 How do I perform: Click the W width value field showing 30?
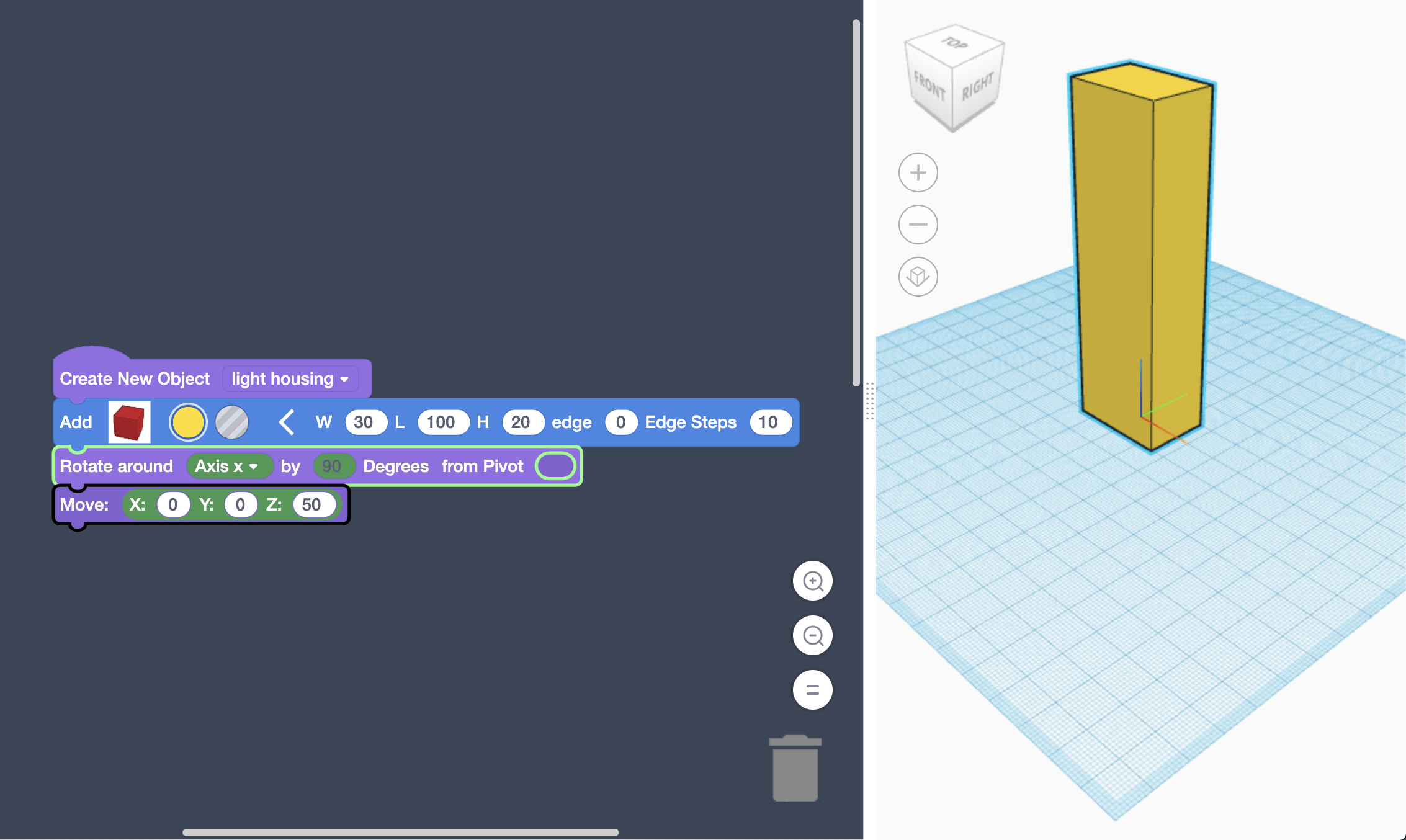(x=365, y=422)
